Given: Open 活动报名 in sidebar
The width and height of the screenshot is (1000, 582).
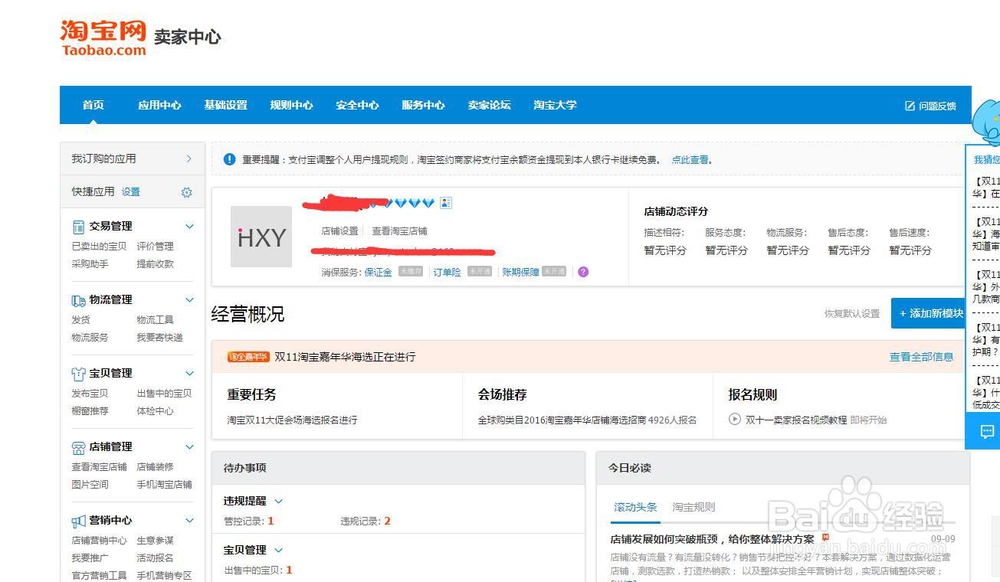Looking at the screenshot, I should 155,558.
